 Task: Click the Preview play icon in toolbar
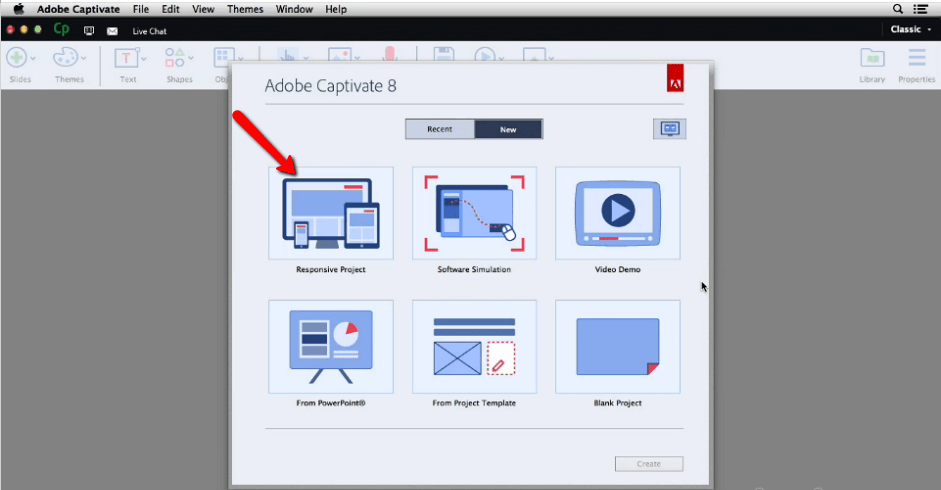click(485, 55)
